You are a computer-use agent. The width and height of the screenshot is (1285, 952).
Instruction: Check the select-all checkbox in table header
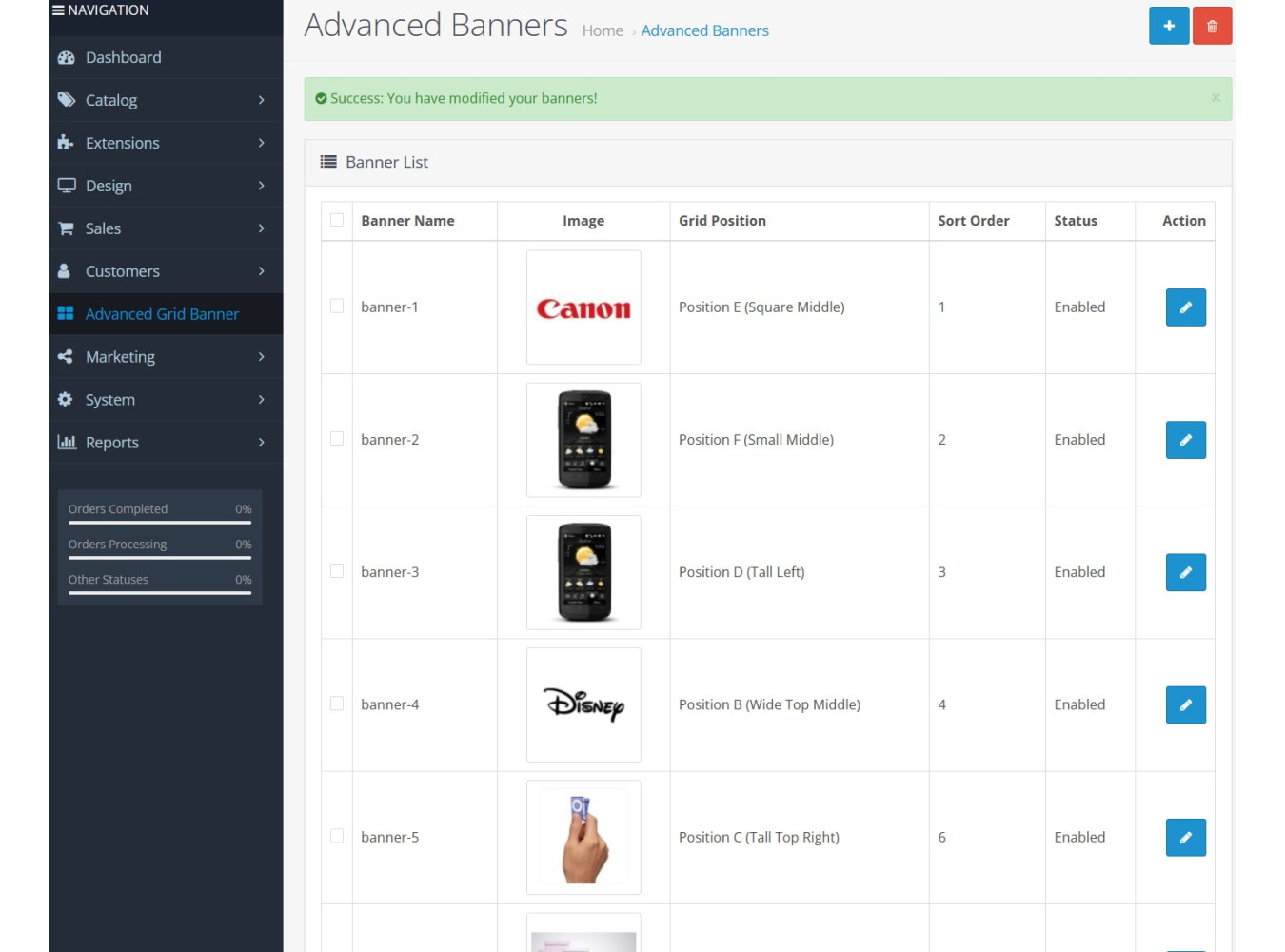tap(337, 221)
